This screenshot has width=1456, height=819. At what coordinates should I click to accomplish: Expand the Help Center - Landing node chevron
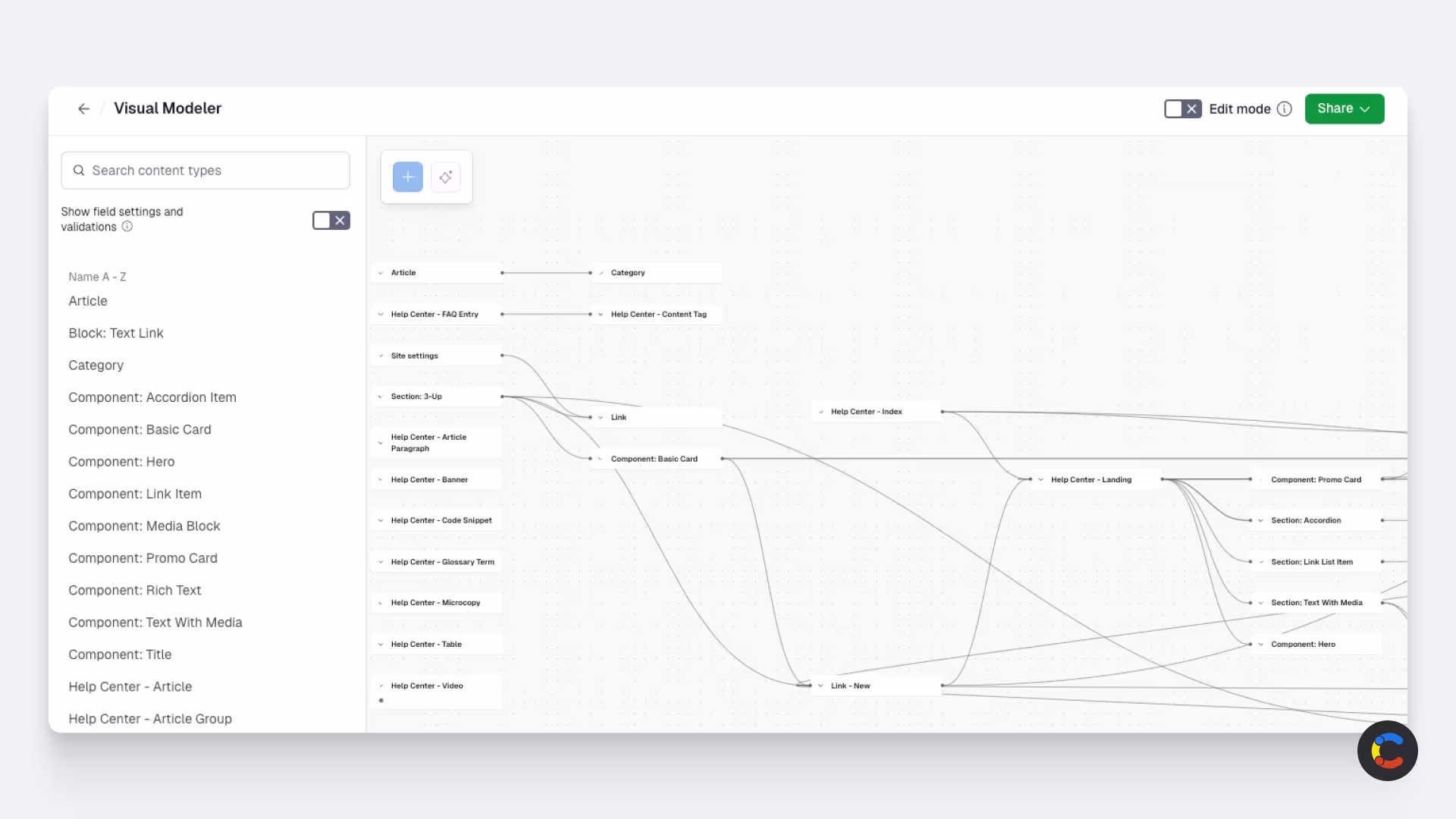tap(1040, 480)
